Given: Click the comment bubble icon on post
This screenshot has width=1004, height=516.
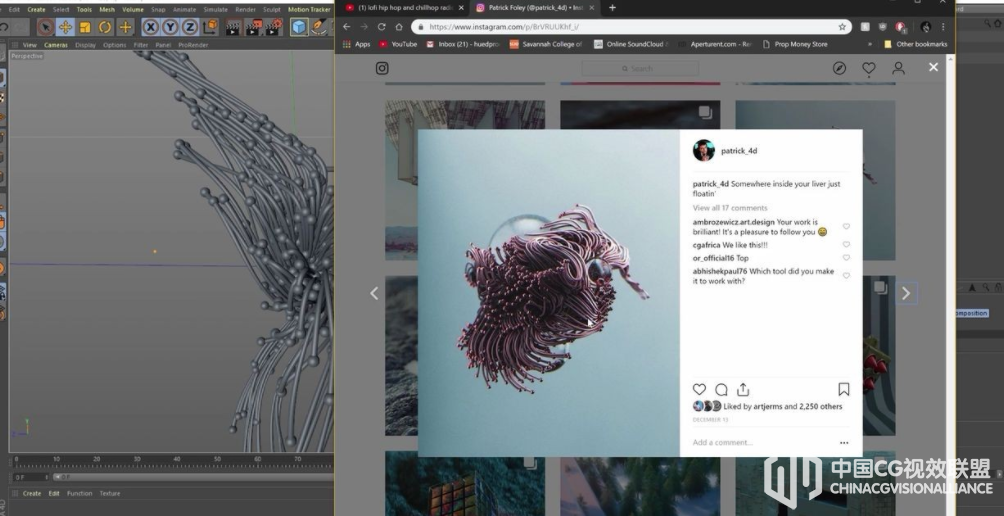Looking at the screenshot, I should tap(721, 389).
